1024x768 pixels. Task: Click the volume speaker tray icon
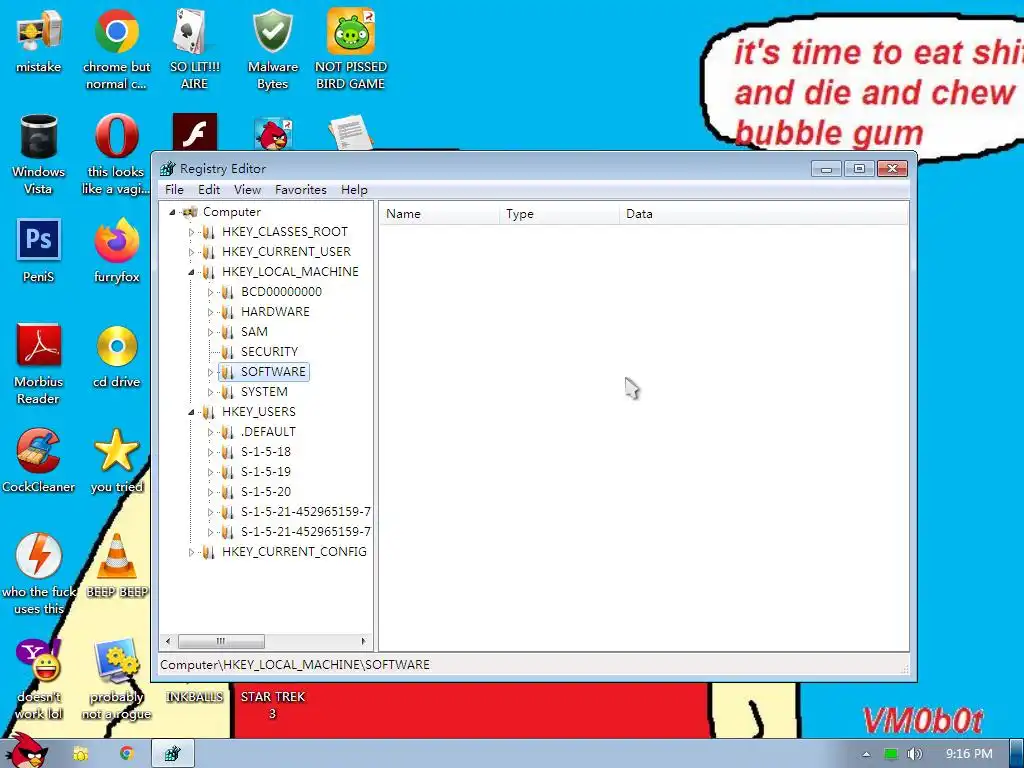914,754
